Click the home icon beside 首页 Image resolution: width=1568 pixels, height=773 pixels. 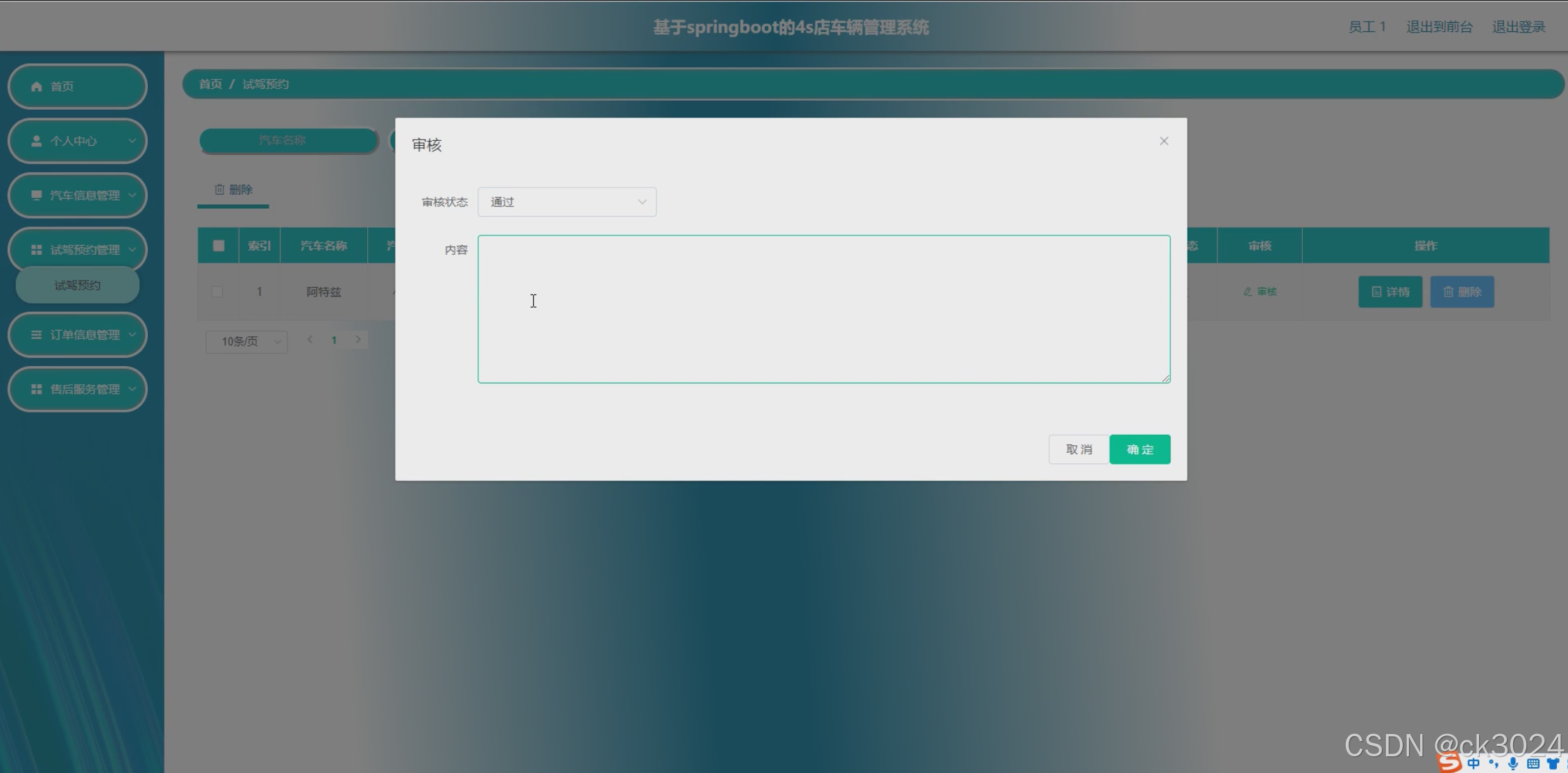(x=36, y=86)
